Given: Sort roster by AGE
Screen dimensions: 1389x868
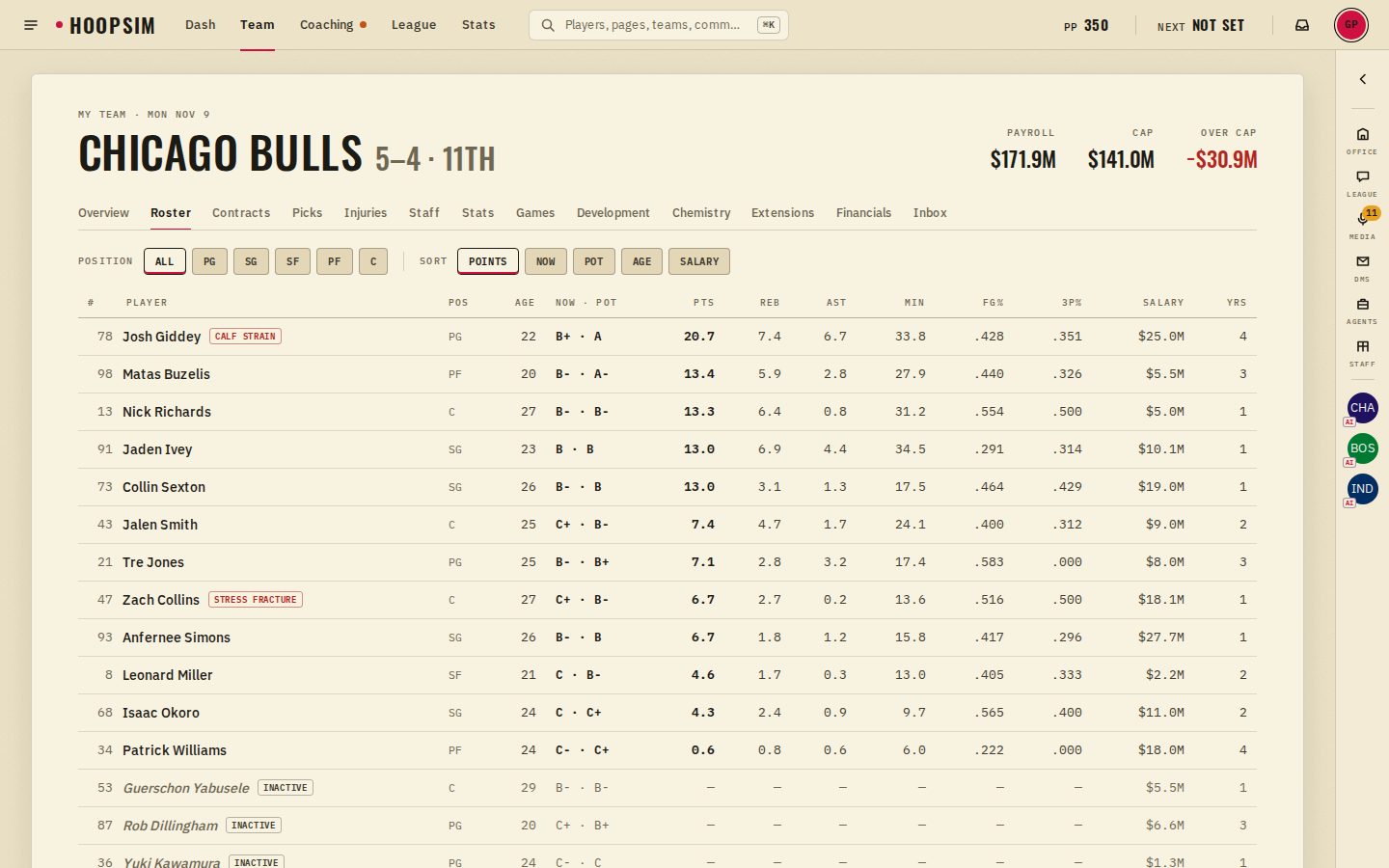Looking at the screenshot, I should pos(641,261).
